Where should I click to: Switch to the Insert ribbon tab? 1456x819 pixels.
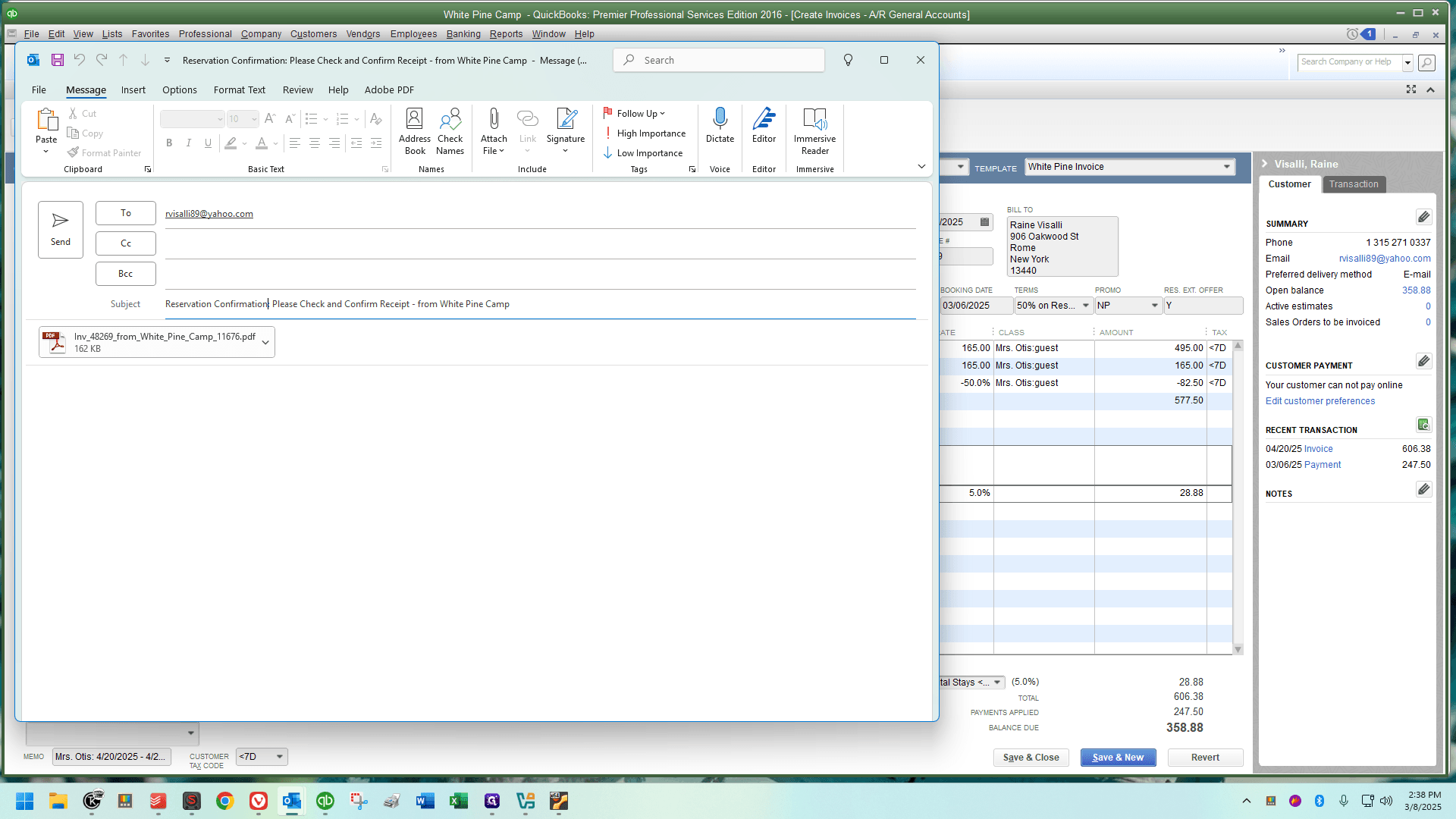(x=133, y=89)
